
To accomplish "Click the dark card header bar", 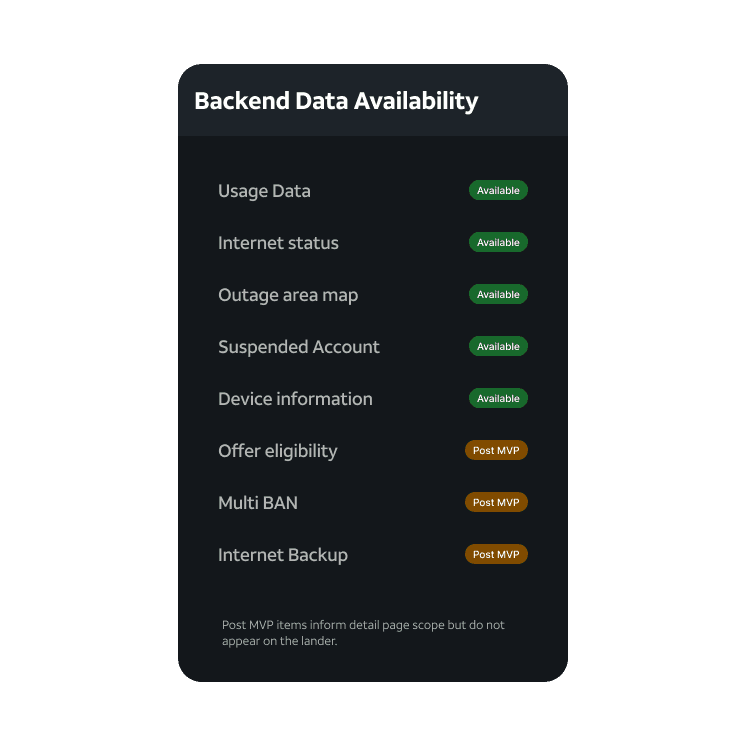I will [373, 100].
